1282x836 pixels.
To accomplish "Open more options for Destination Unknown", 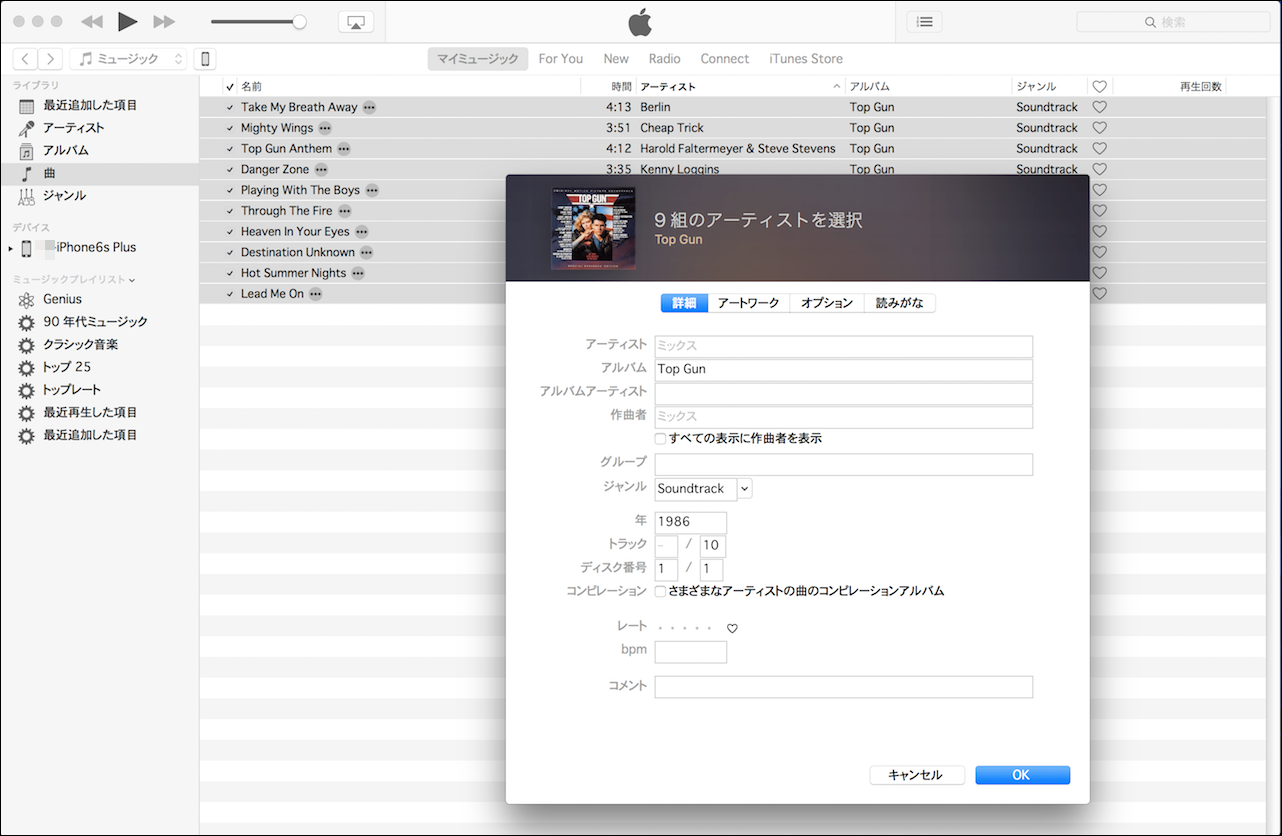I will (x=366, y=253).
